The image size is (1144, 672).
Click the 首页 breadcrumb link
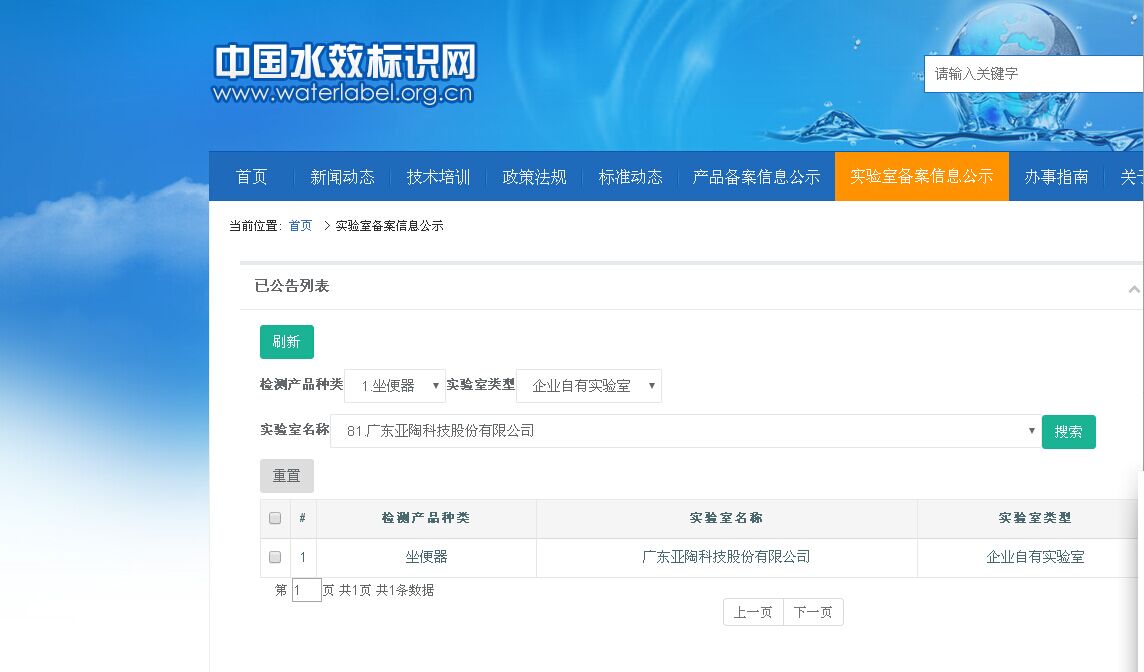tap(301, 225)
